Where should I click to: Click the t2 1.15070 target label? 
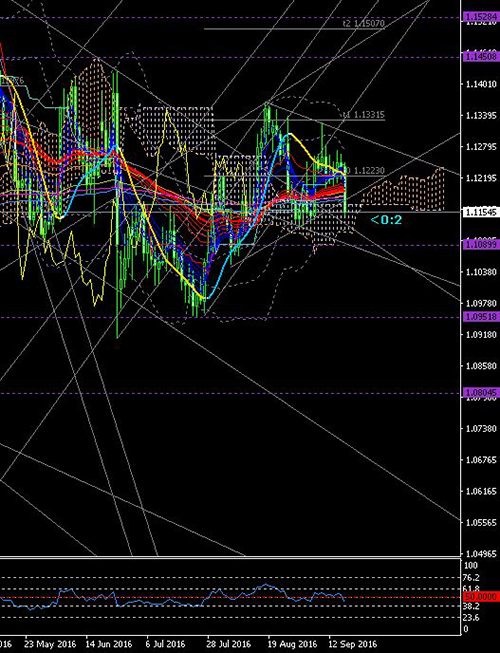(363, 23)
